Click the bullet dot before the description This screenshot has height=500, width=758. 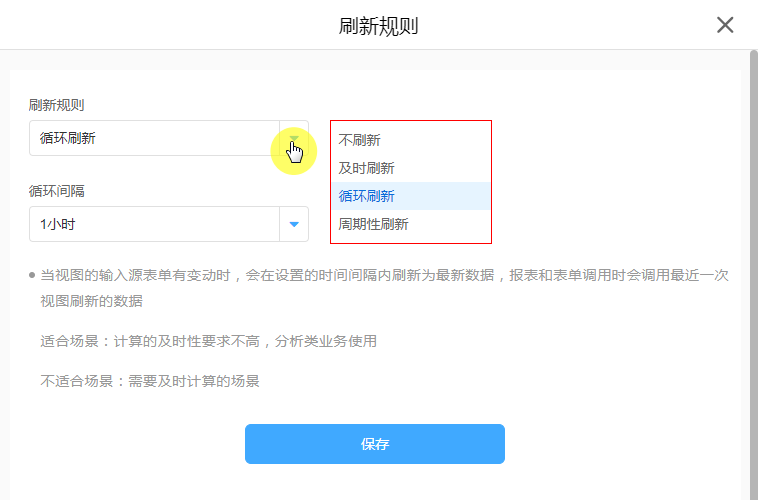click(33, 274)
